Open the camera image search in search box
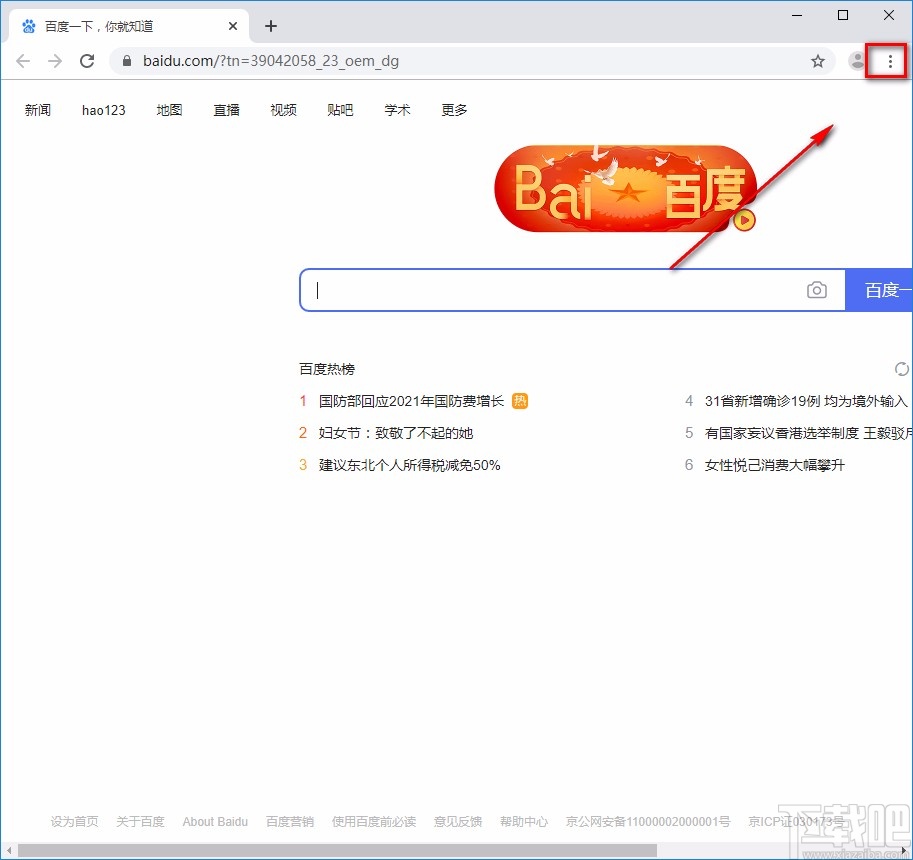Viewport: 913px width, 860px height. tap(817, 290)
